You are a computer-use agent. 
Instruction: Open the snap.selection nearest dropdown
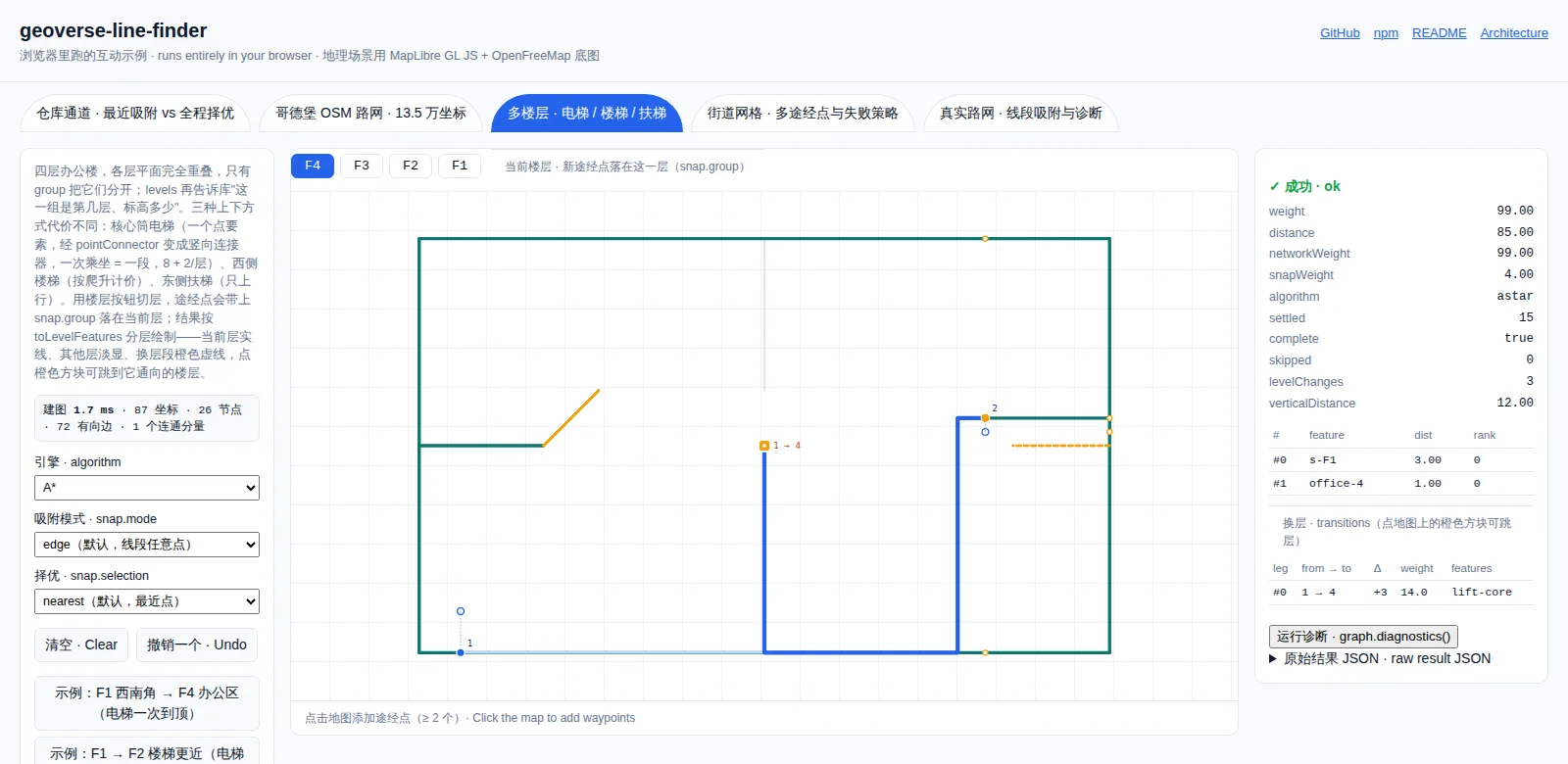click(x=147, y=601)
